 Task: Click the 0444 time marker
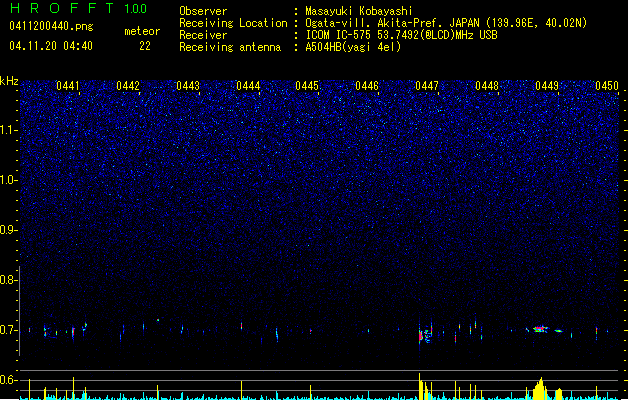coord(248,86)
